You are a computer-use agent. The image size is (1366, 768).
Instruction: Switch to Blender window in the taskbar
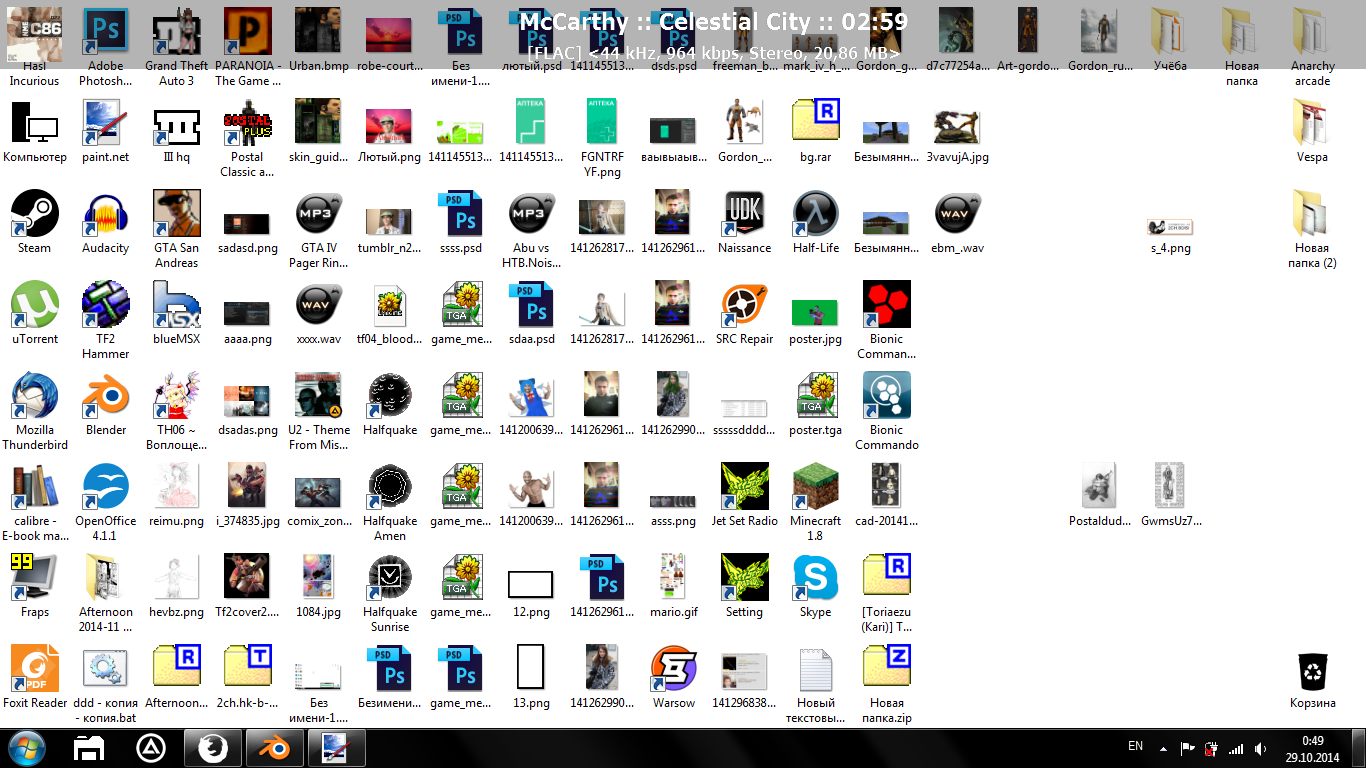pyautogui.click(x=275, y=748)
